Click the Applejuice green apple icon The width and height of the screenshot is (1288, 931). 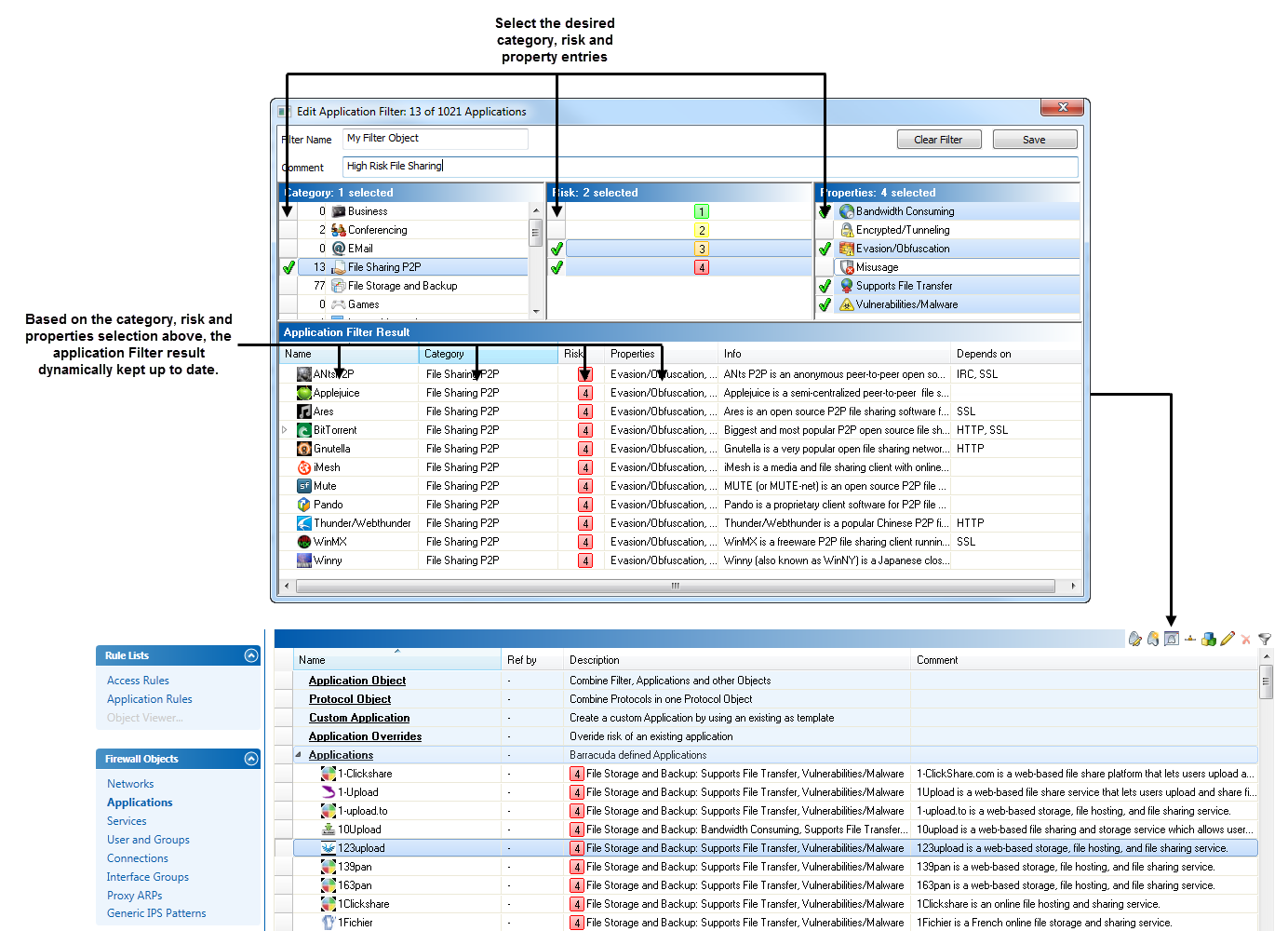click(304, 393)
